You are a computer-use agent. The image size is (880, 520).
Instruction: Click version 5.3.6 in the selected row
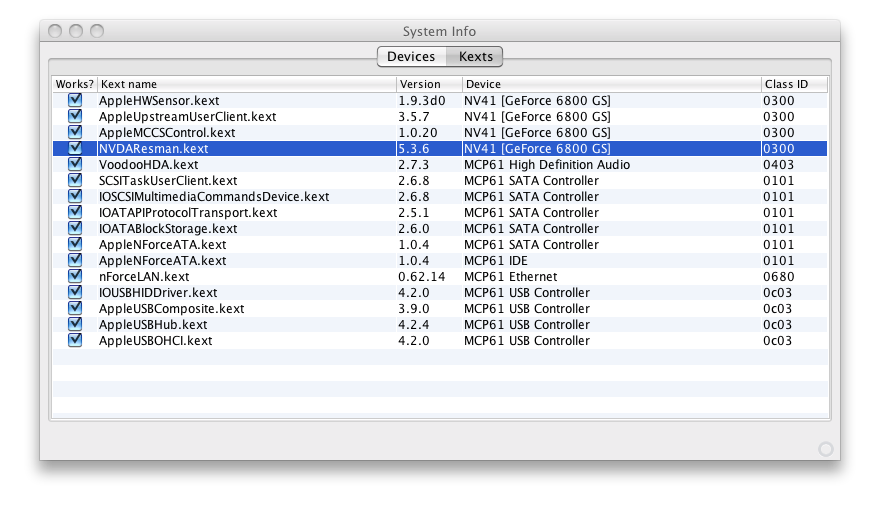[x=414, y=149]
